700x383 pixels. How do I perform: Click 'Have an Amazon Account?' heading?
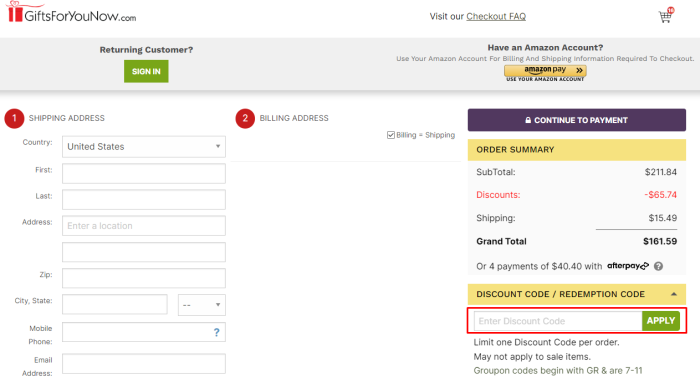(x=545, y=47)
